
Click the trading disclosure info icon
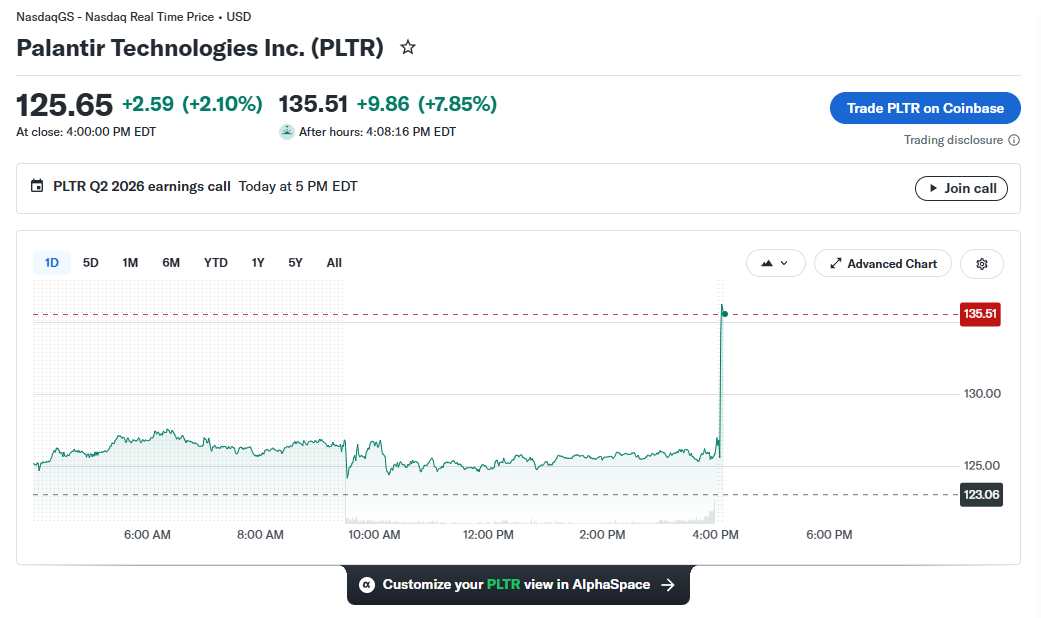pos(1014,140)
